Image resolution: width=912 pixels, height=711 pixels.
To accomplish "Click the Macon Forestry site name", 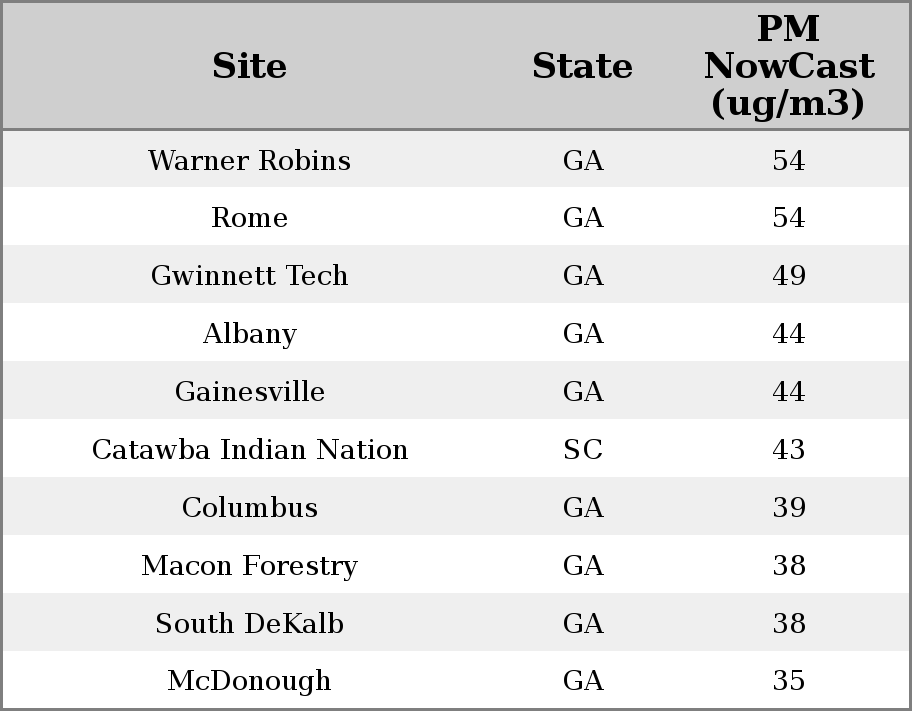I will pos(249,566).
